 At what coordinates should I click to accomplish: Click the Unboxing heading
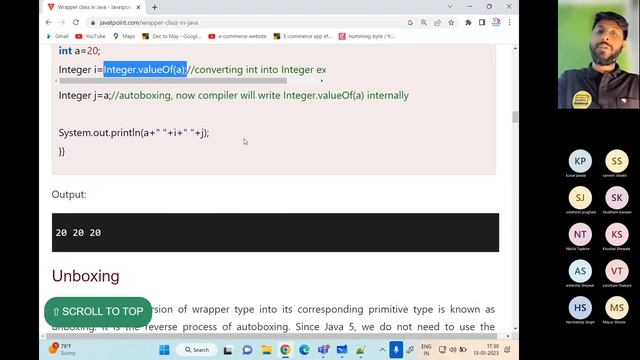click(86, 276)
